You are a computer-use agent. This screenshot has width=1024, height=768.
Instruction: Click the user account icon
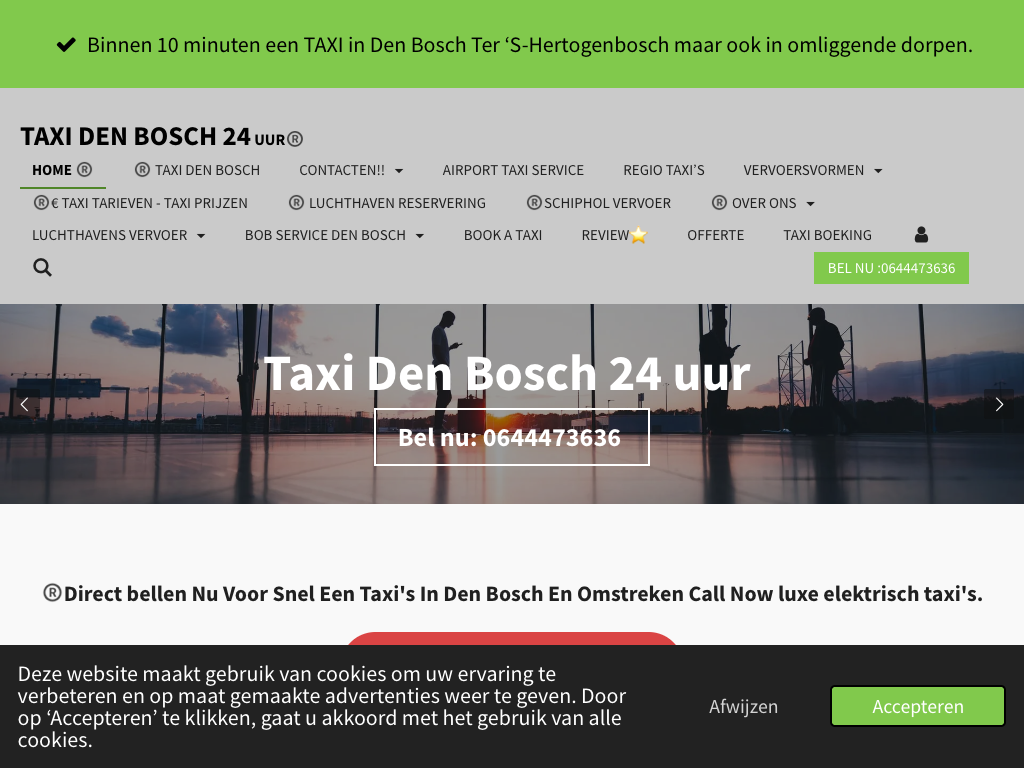click(x=921, y=235)
